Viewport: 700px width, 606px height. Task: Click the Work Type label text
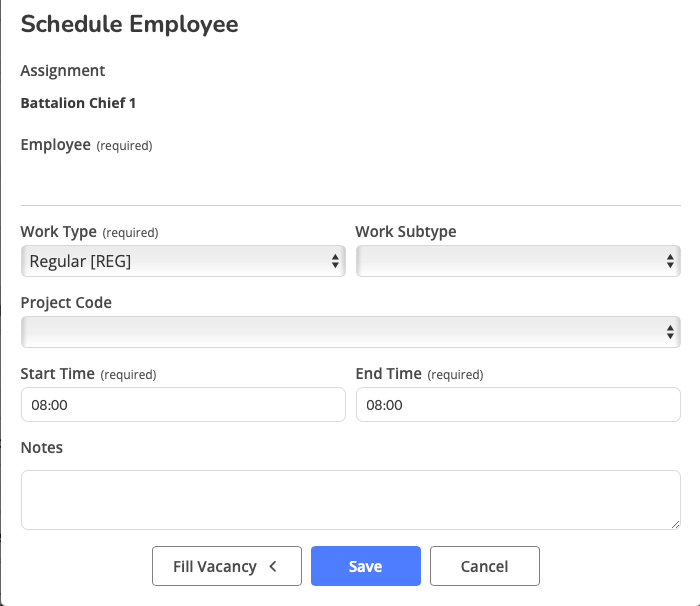58,232
